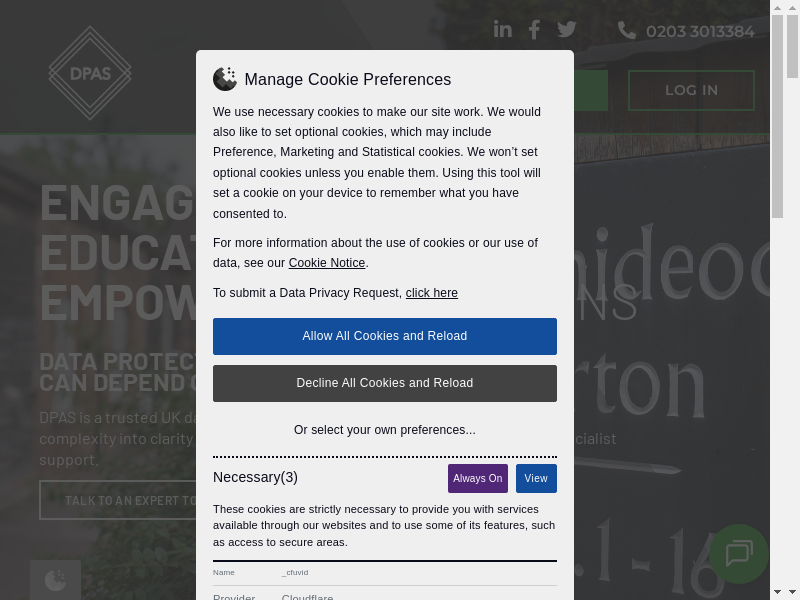Open the DPAS LinkedIn page icon
The height and width of the screenshot is (600, 800).
503,30
